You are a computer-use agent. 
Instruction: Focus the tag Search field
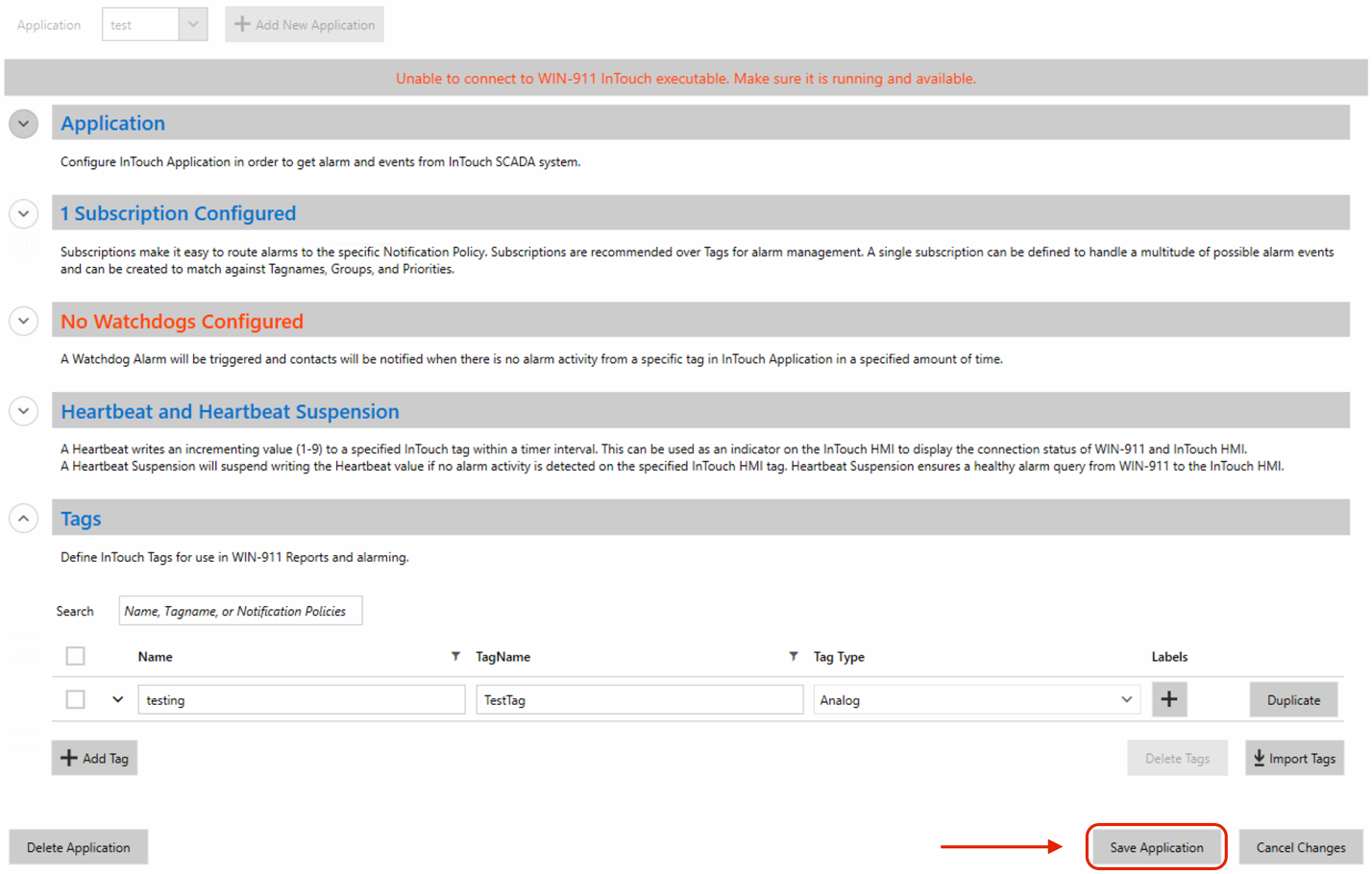tap(240, 611)
